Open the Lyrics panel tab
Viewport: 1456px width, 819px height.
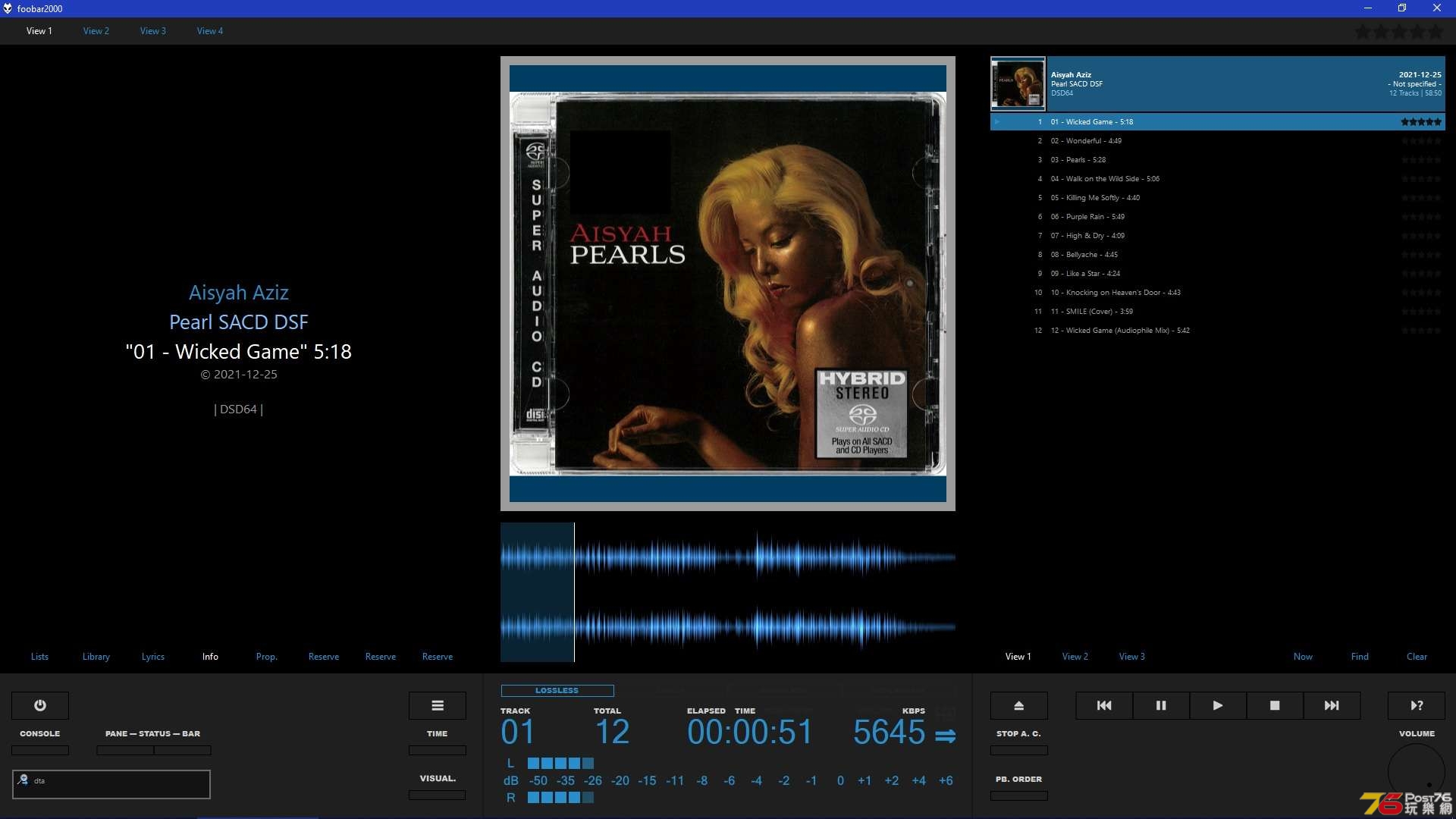(x=153, y=657)
